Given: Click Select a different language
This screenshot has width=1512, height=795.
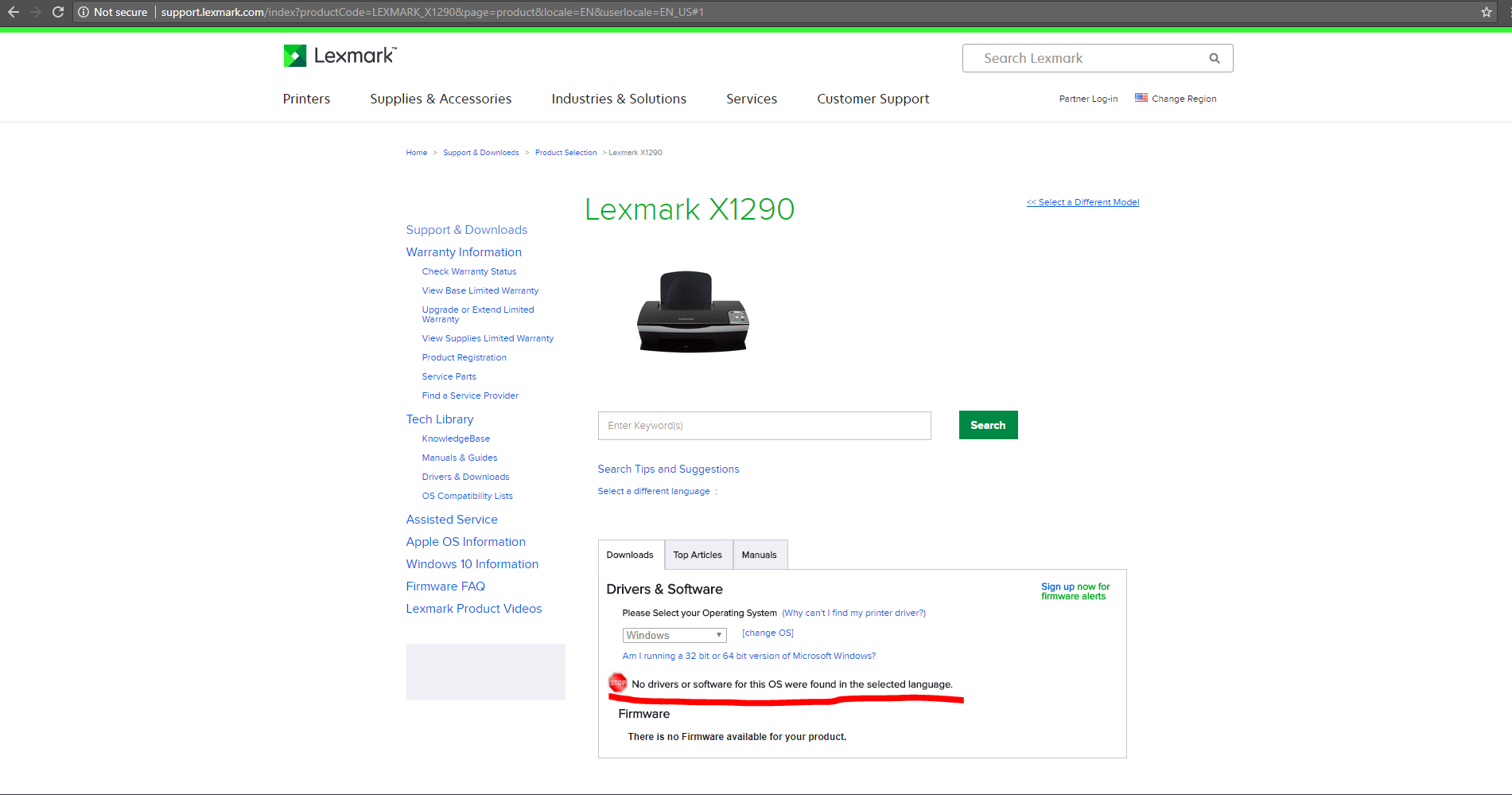Looking at the screenshot, I should click(654, 491).
